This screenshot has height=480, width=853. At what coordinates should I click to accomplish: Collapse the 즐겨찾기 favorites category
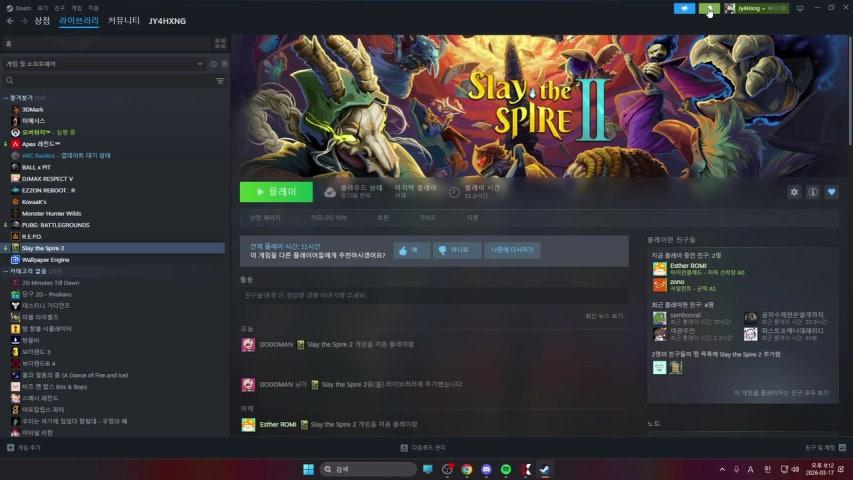tap(5, 98)
